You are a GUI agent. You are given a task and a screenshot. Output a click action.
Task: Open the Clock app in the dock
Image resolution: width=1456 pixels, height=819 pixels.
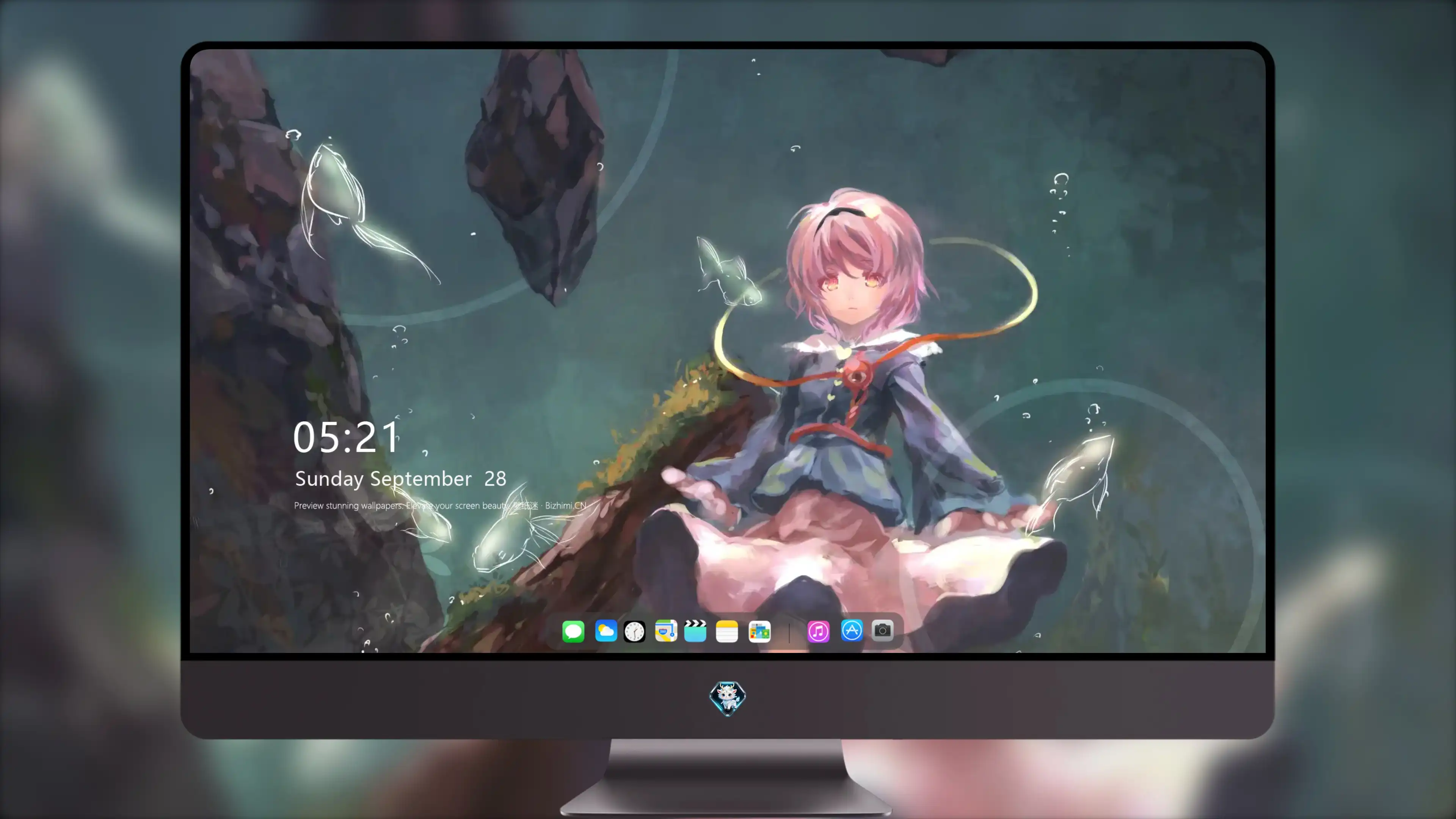pos(634,631)
